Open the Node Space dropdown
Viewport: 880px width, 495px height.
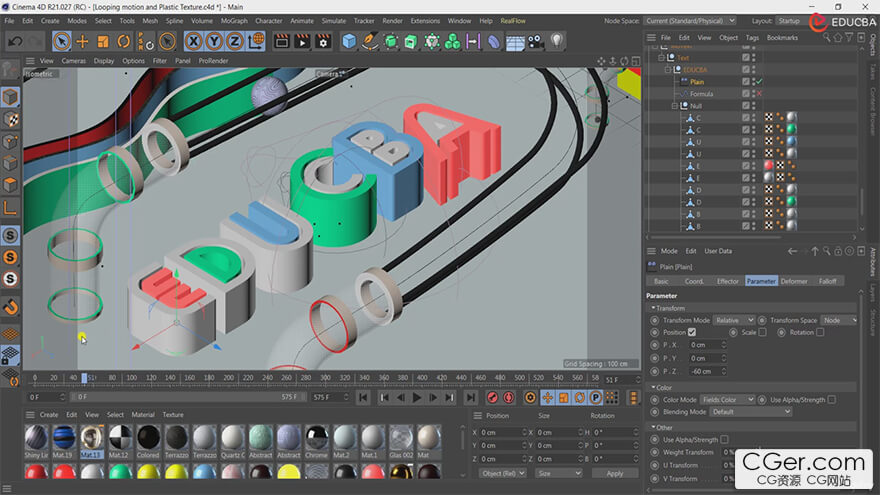point(689,21)
